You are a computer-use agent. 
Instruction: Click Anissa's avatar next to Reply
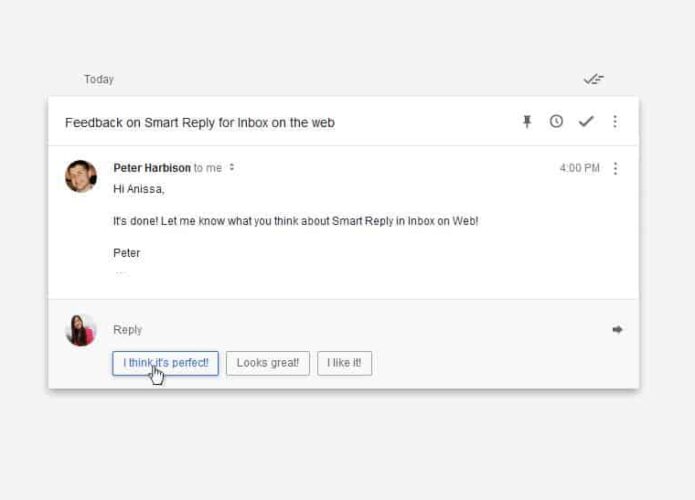(x=81, y=330)
